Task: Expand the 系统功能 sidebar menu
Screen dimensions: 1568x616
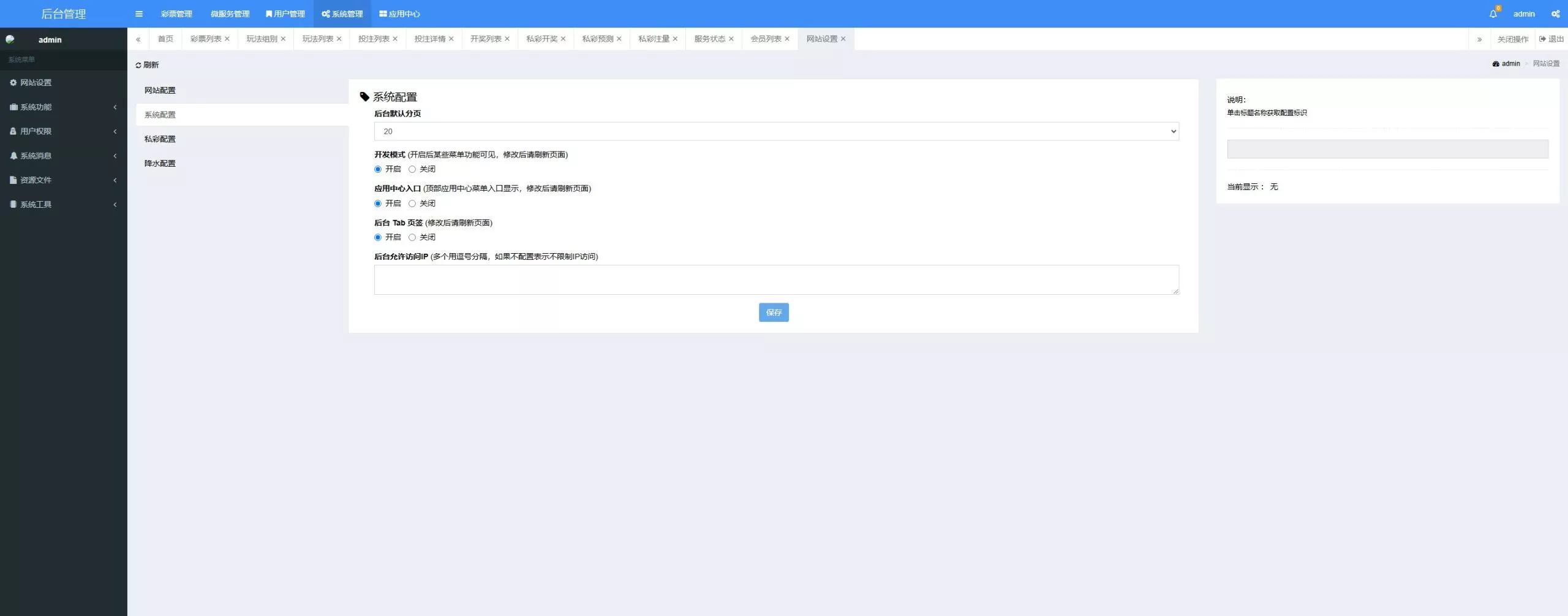Action: click(64, 107)
